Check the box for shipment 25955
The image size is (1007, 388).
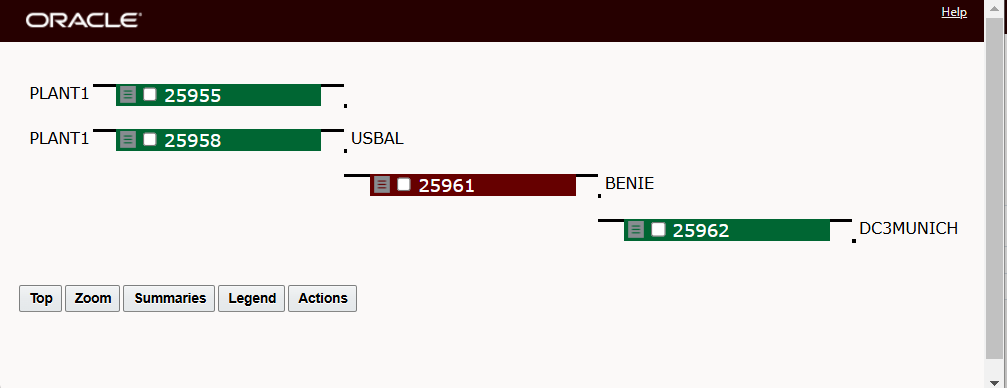pyautogui.click(x=150, y=94)
